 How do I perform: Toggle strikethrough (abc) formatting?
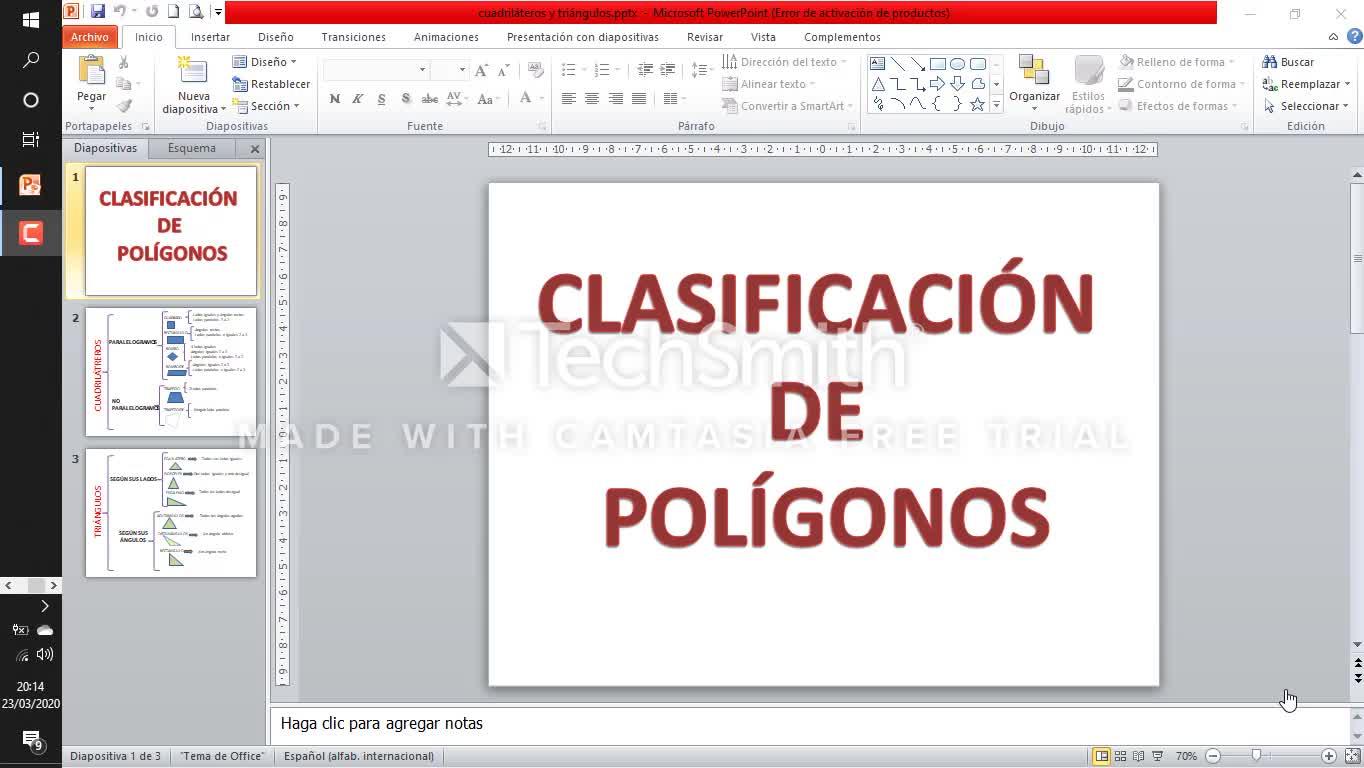click(x=430, y=98)
